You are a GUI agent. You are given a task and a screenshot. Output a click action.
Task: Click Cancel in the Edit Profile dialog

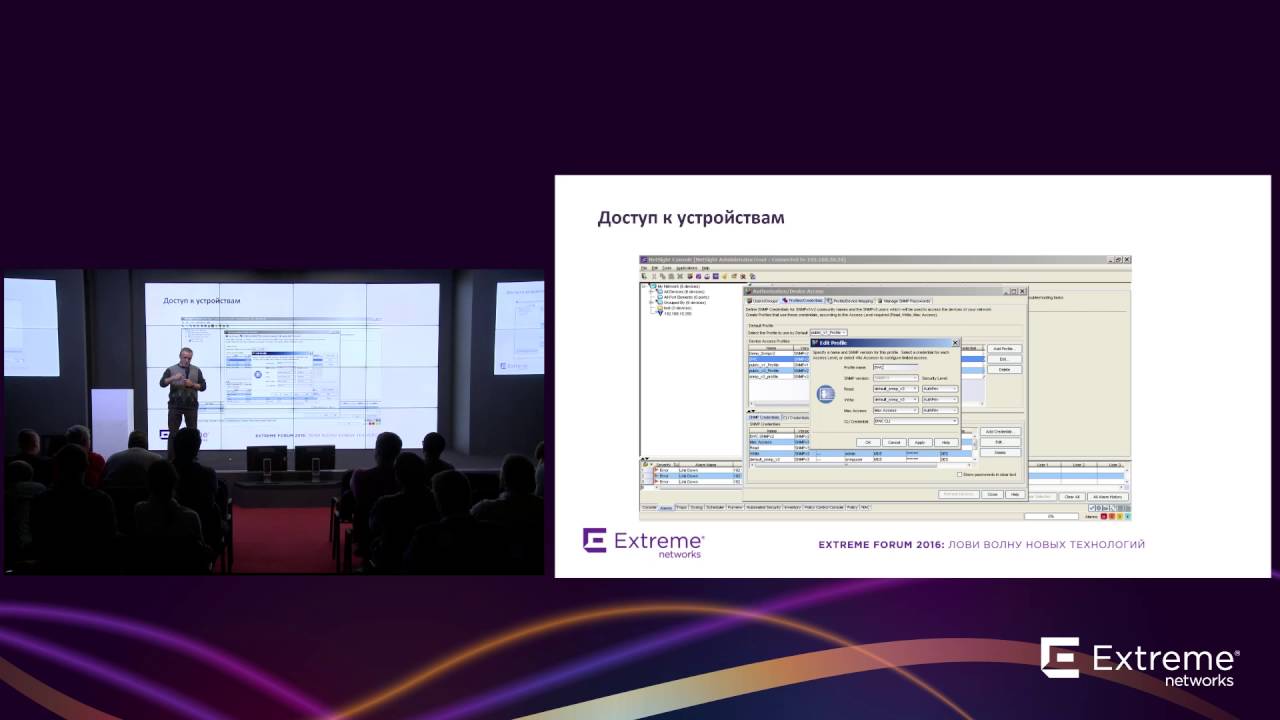894,442
